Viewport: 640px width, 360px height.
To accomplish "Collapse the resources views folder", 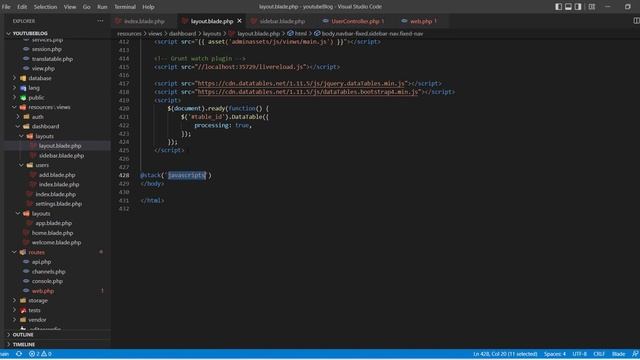I will tap(49, 107).
